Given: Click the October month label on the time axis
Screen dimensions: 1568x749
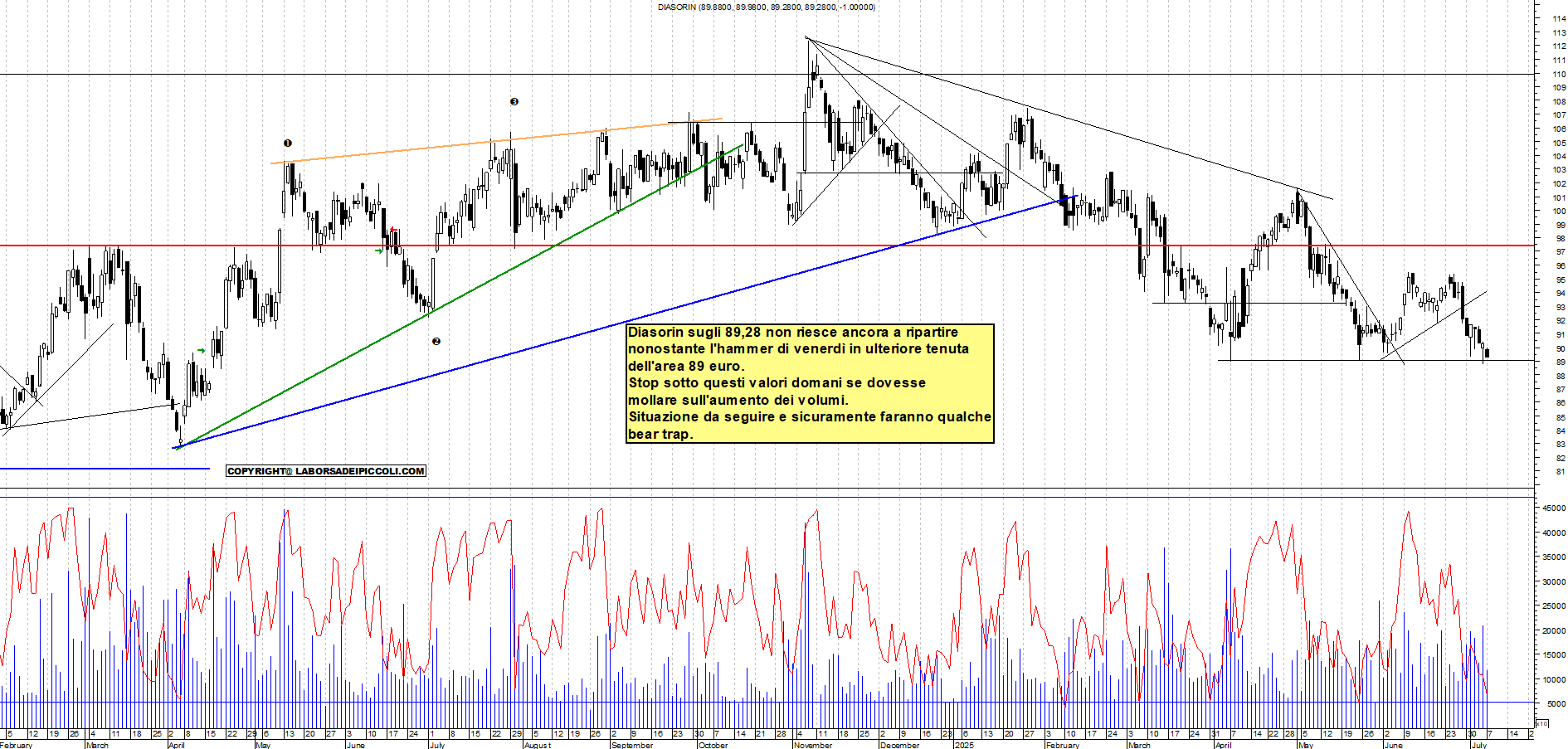Looking at the screenshot, I should (x=713, y=745).
